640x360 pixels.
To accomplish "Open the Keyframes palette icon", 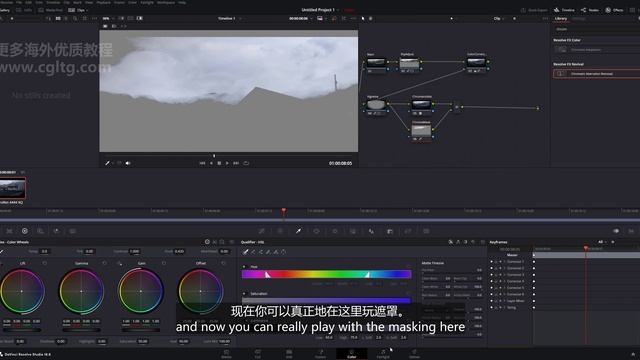I will point(616,231).
